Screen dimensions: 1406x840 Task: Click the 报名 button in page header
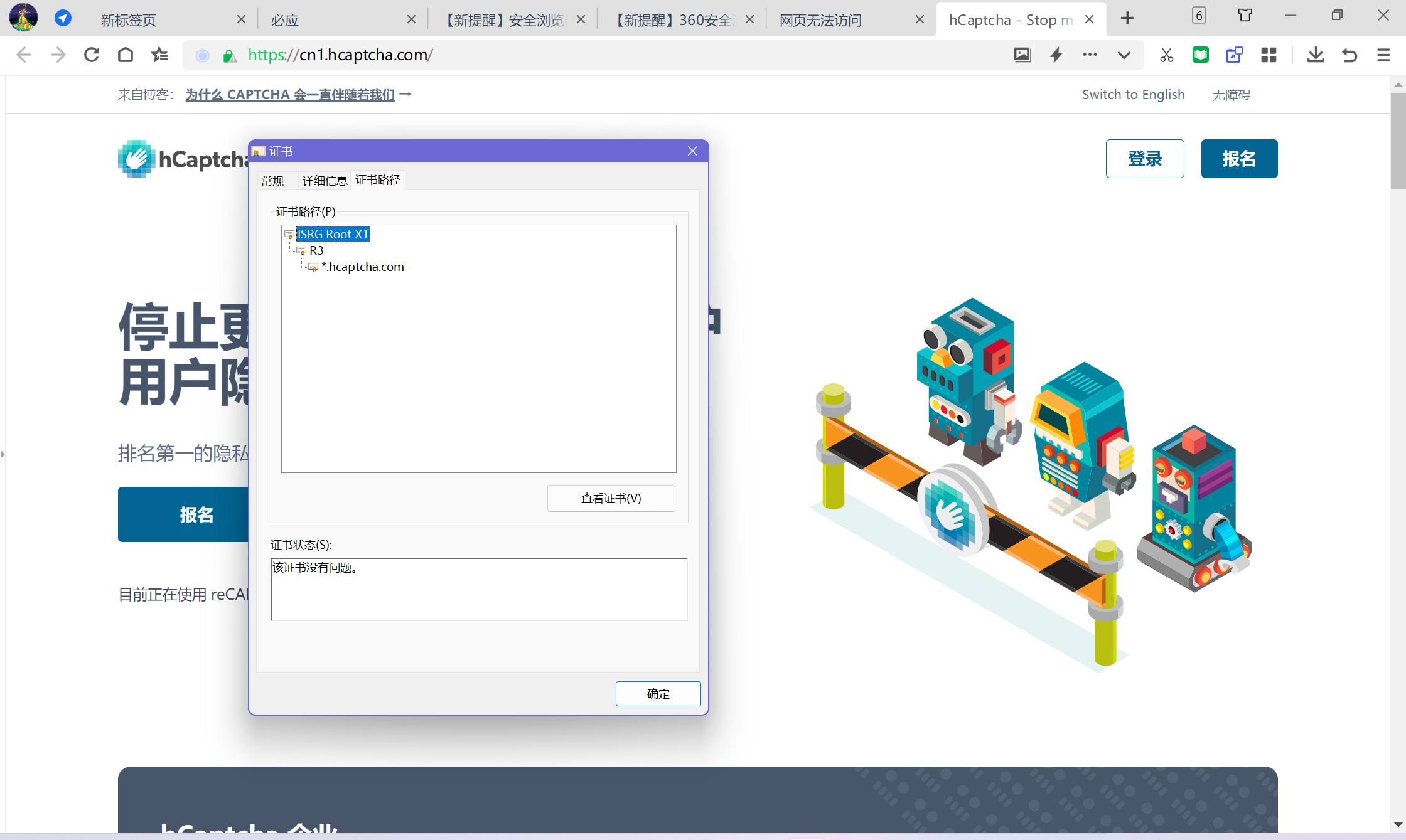(1239, 159)
